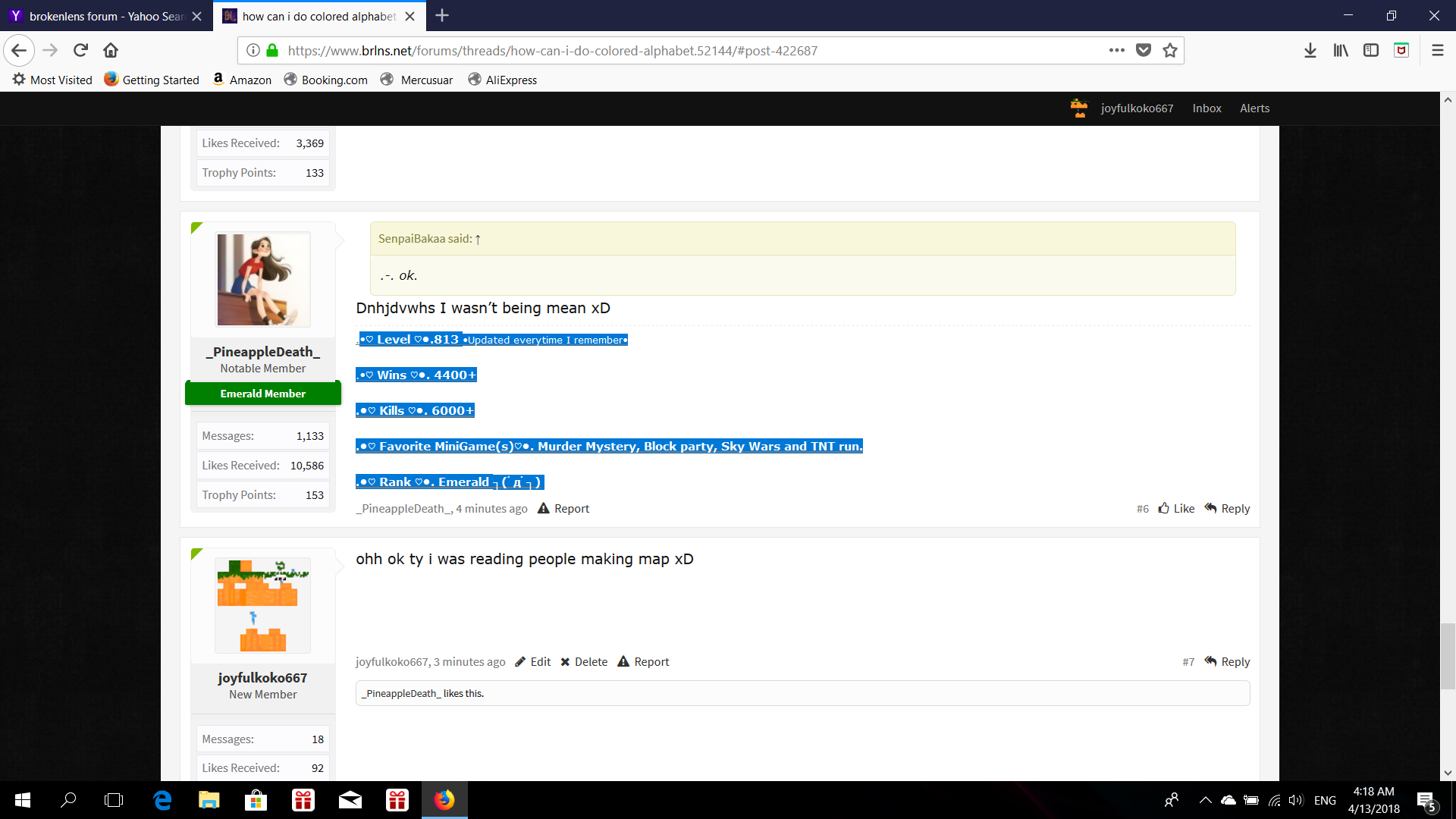Screen dimensions: 1456x819
Task: Open Most Visited bookmarks folder
Action: point(52,80)
